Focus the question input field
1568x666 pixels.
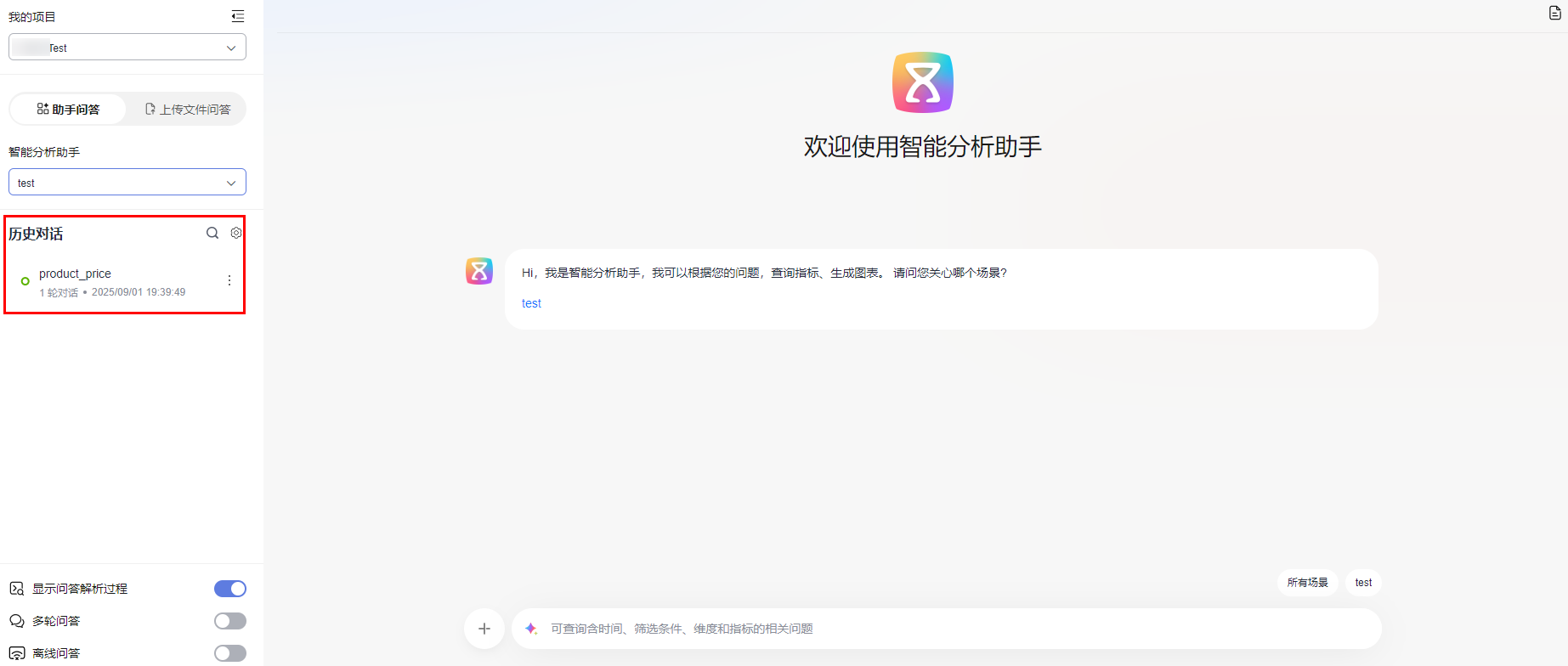pos(947,629)
